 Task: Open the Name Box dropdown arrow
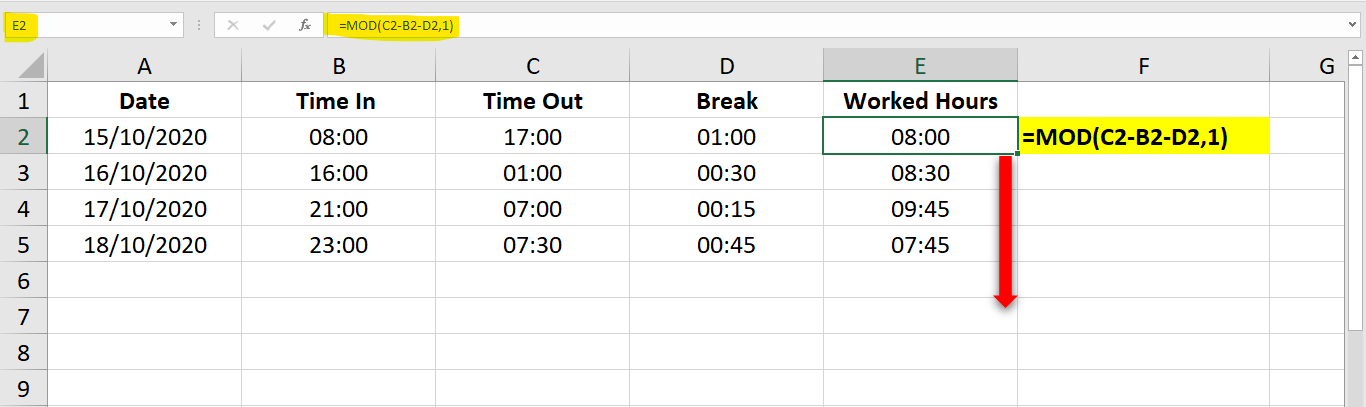point(175,25)
